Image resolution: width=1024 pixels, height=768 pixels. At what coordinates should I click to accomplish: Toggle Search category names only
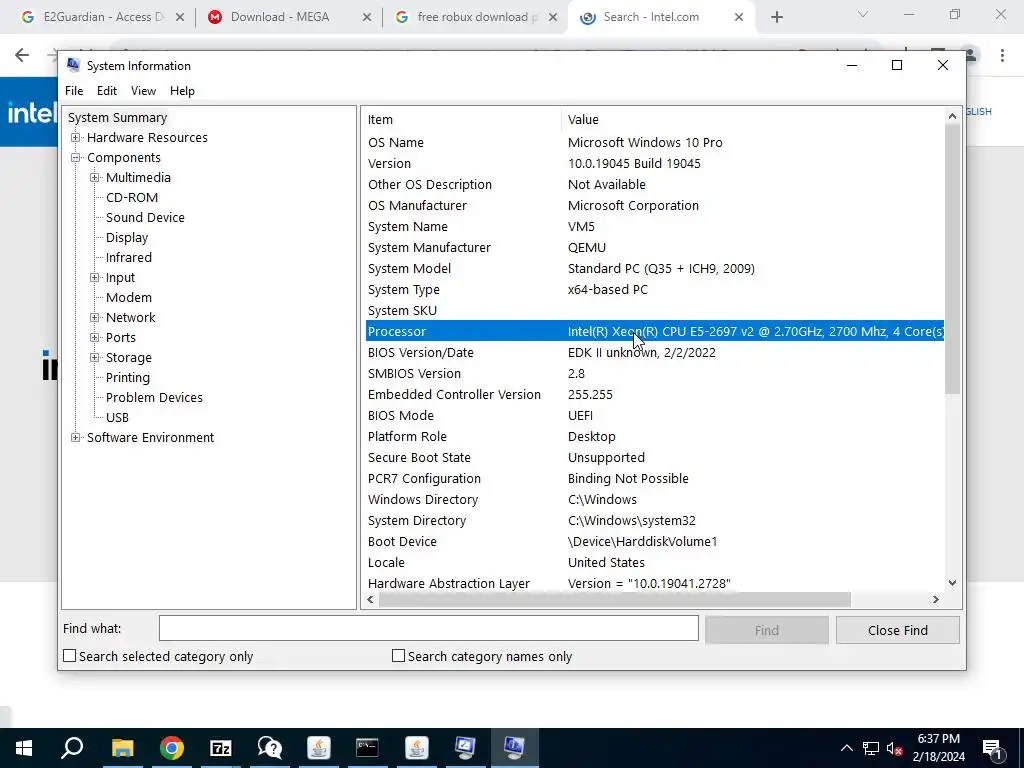pyautogui.click(x=398, y=656)
